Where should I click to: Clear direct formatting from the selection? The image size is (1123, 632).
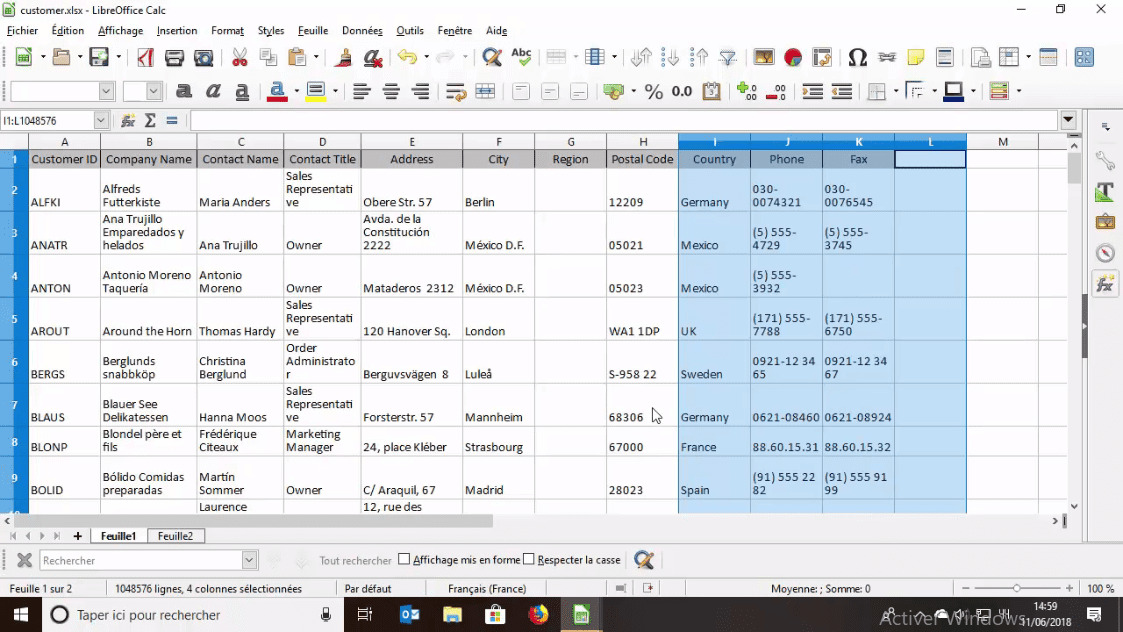pos(372,57)
